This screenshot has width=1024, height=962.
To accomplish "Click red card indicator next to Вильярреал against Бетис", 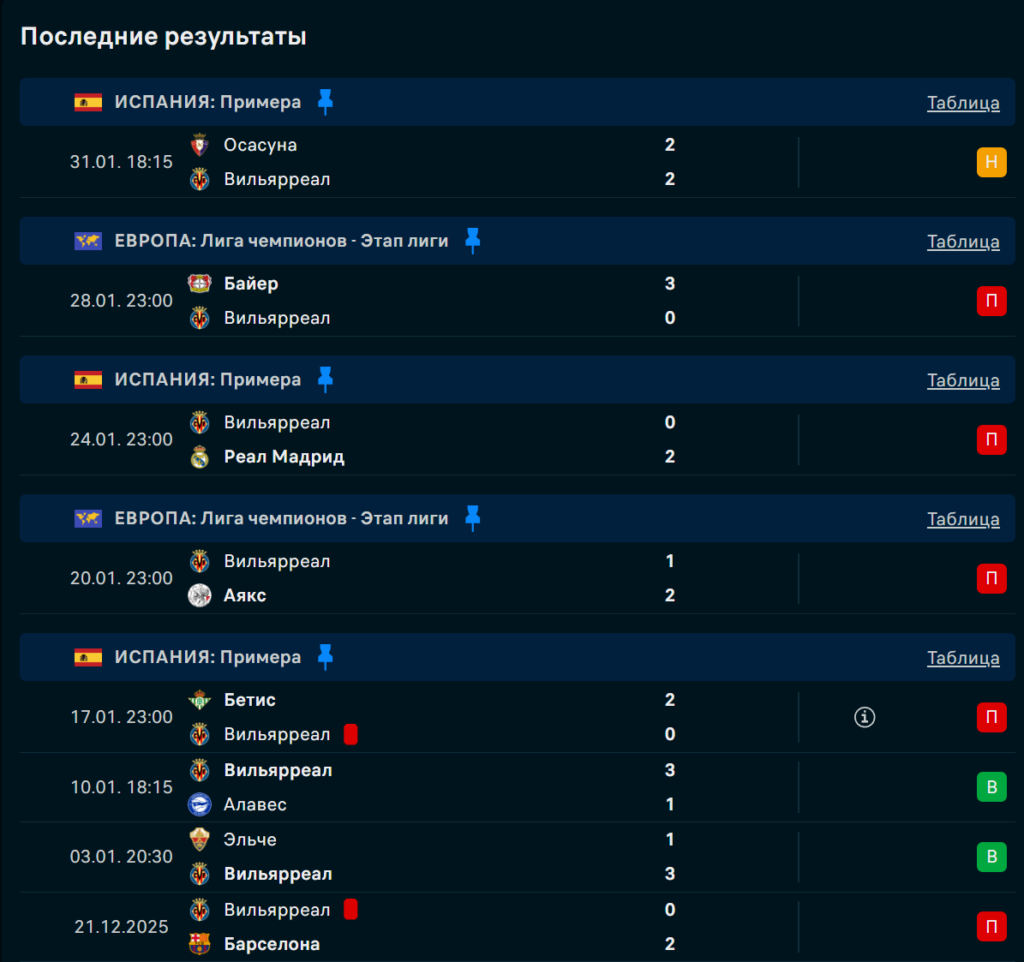I will point(351,735).
